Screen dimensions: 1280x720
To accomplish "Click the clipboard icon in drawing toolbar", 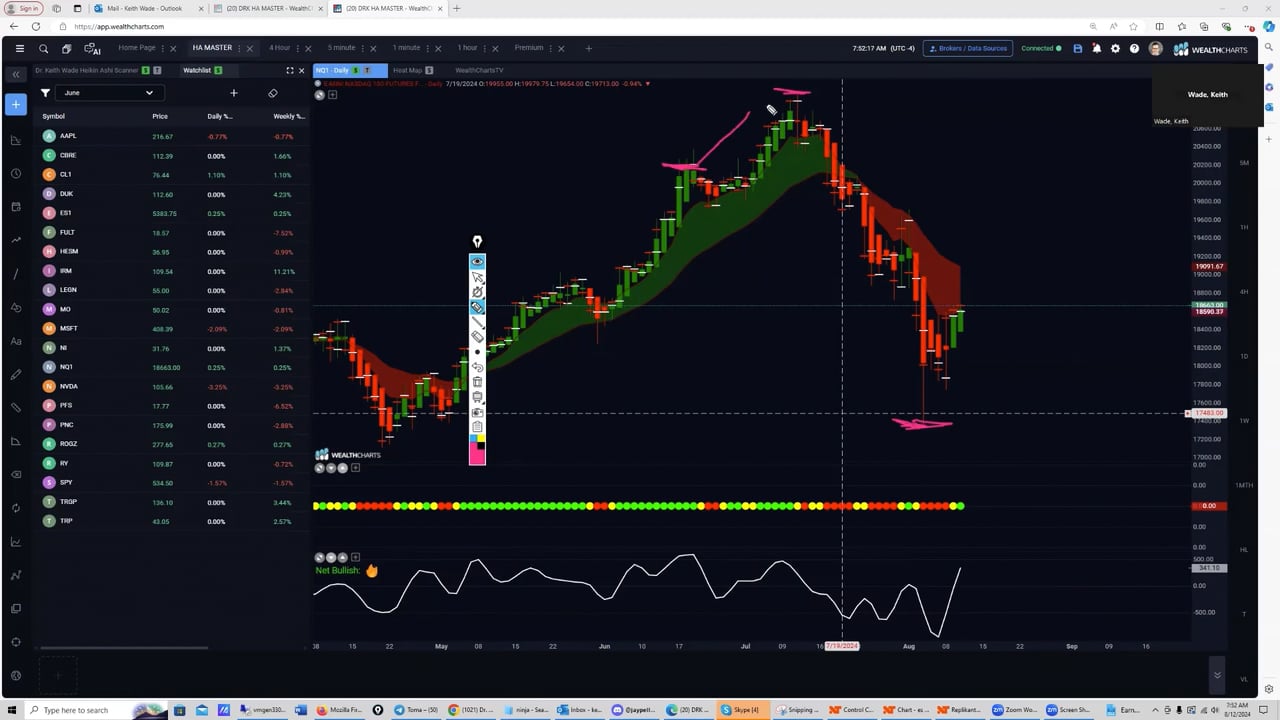I will 477,427.
